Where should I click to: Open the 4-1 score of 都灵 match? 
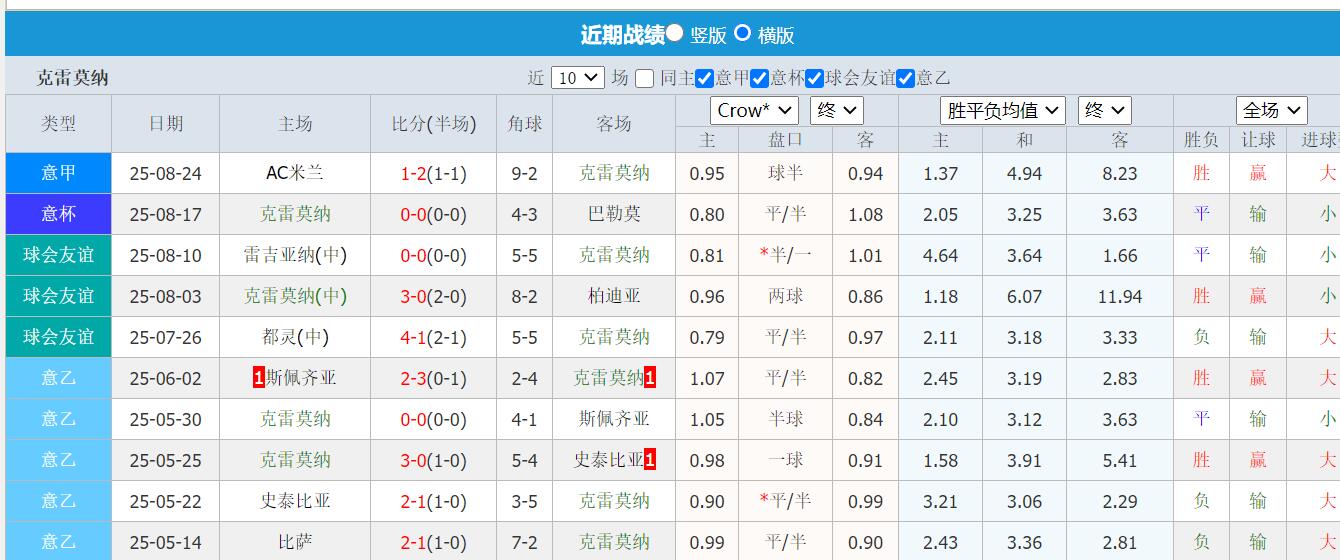pyautogui.click(x=413, y=337)
